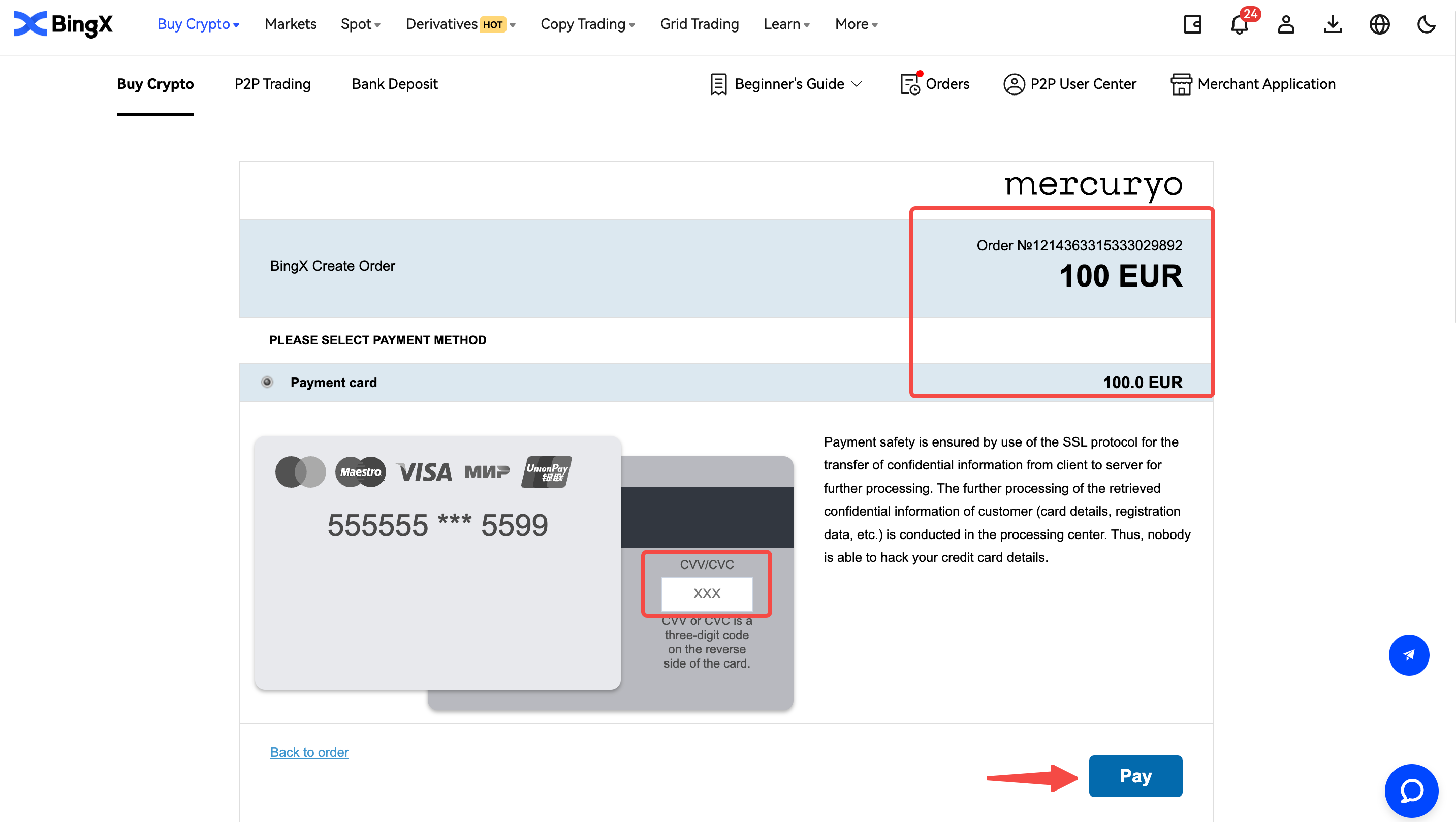The width and height of the screenshot is (1456, 822).
Task: Toggle dark mode moon icon
Action: coord(1427,25)
